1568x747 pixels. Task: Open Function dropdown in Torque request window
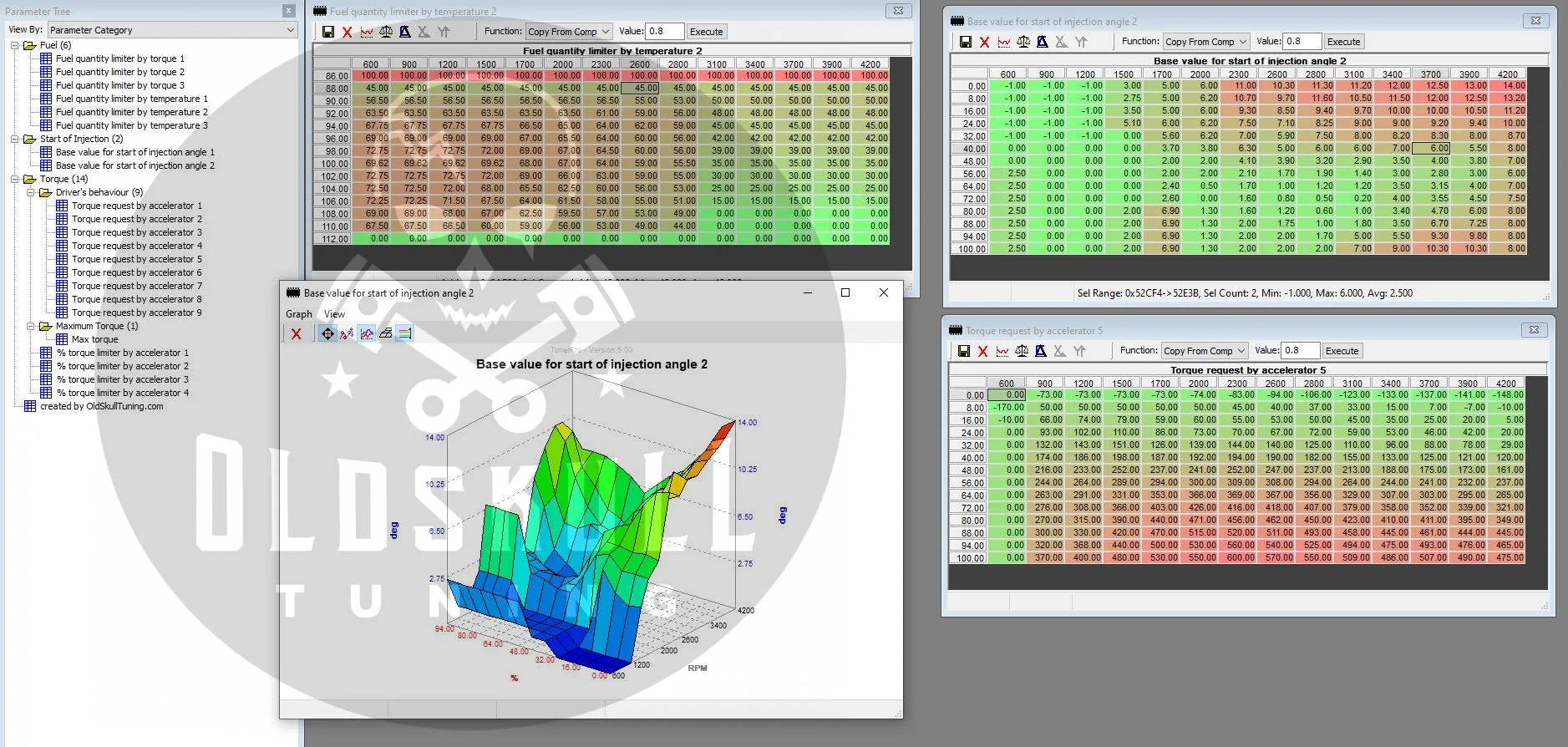pyautogui.click(x=1204, y=351)
